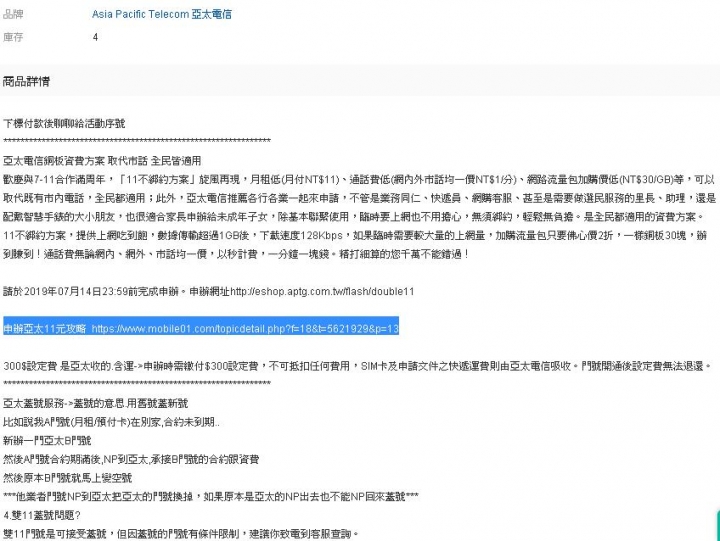Click the 商品詳情 section heading
This screenshot has height=541, width=720.
coord(26,82)
